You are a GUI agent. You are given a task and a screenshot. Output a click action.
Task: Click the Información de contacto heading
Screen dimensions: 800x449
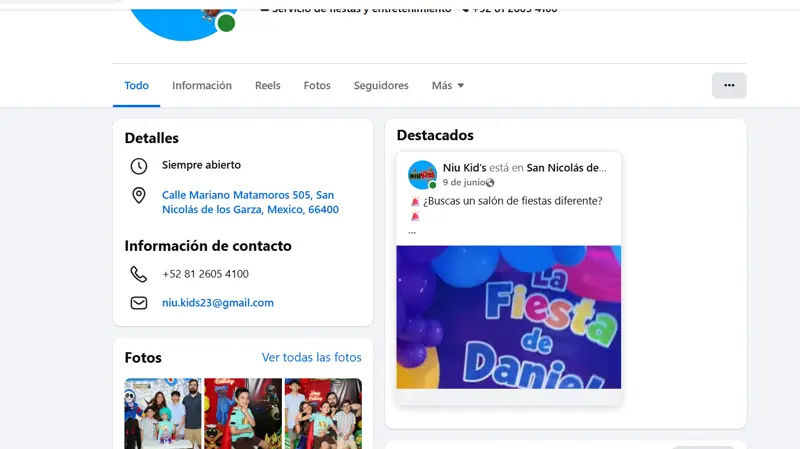pos(208,246)
